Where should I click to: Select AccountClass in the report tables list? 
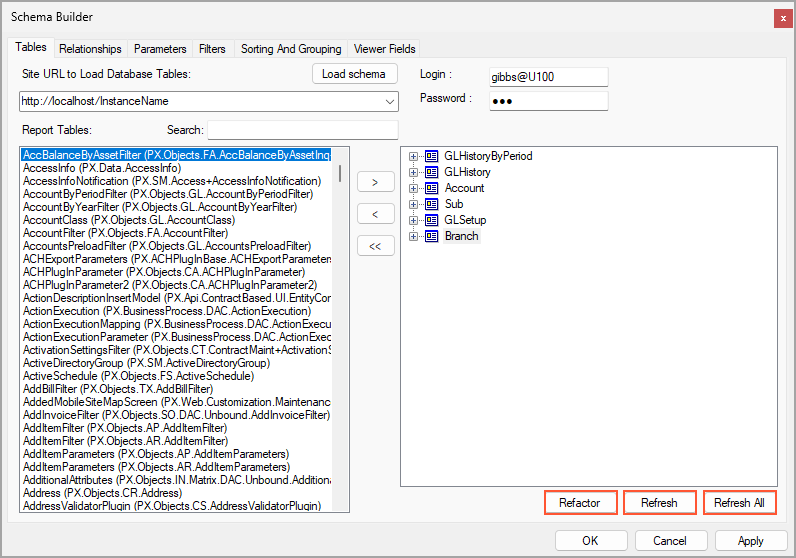(129, 220)
